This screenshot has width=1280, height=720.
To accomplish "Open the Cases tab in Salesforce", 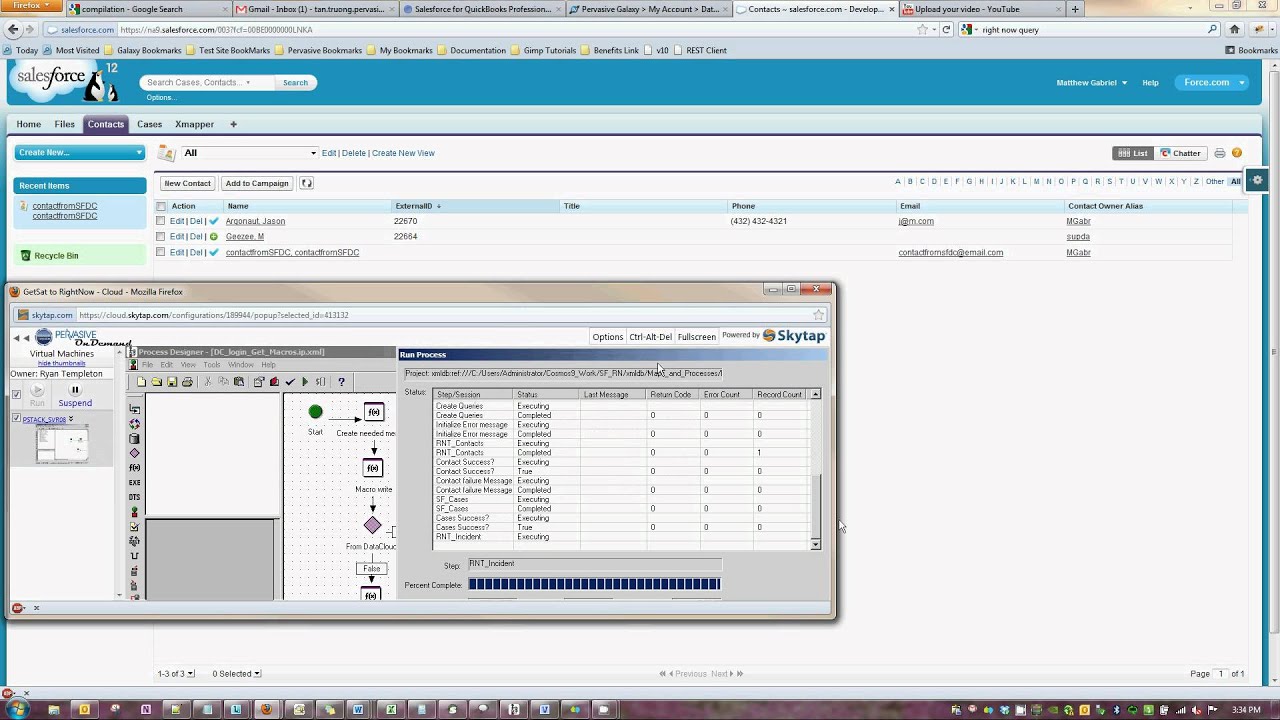I will pyautogui.click(x=150, y=124).
